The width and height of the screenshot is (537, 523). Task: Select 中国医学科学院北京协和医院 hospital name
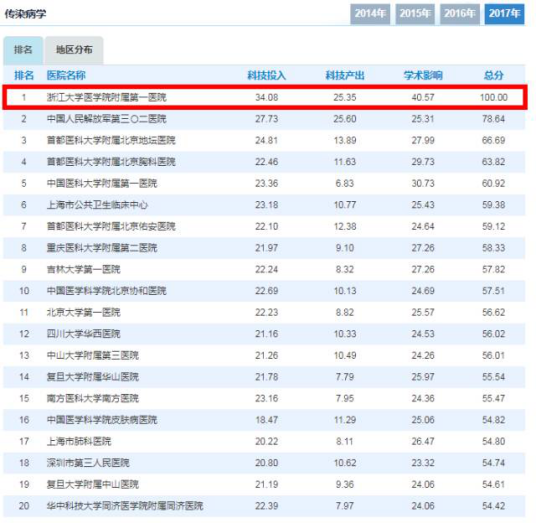[x=107, y=291]
